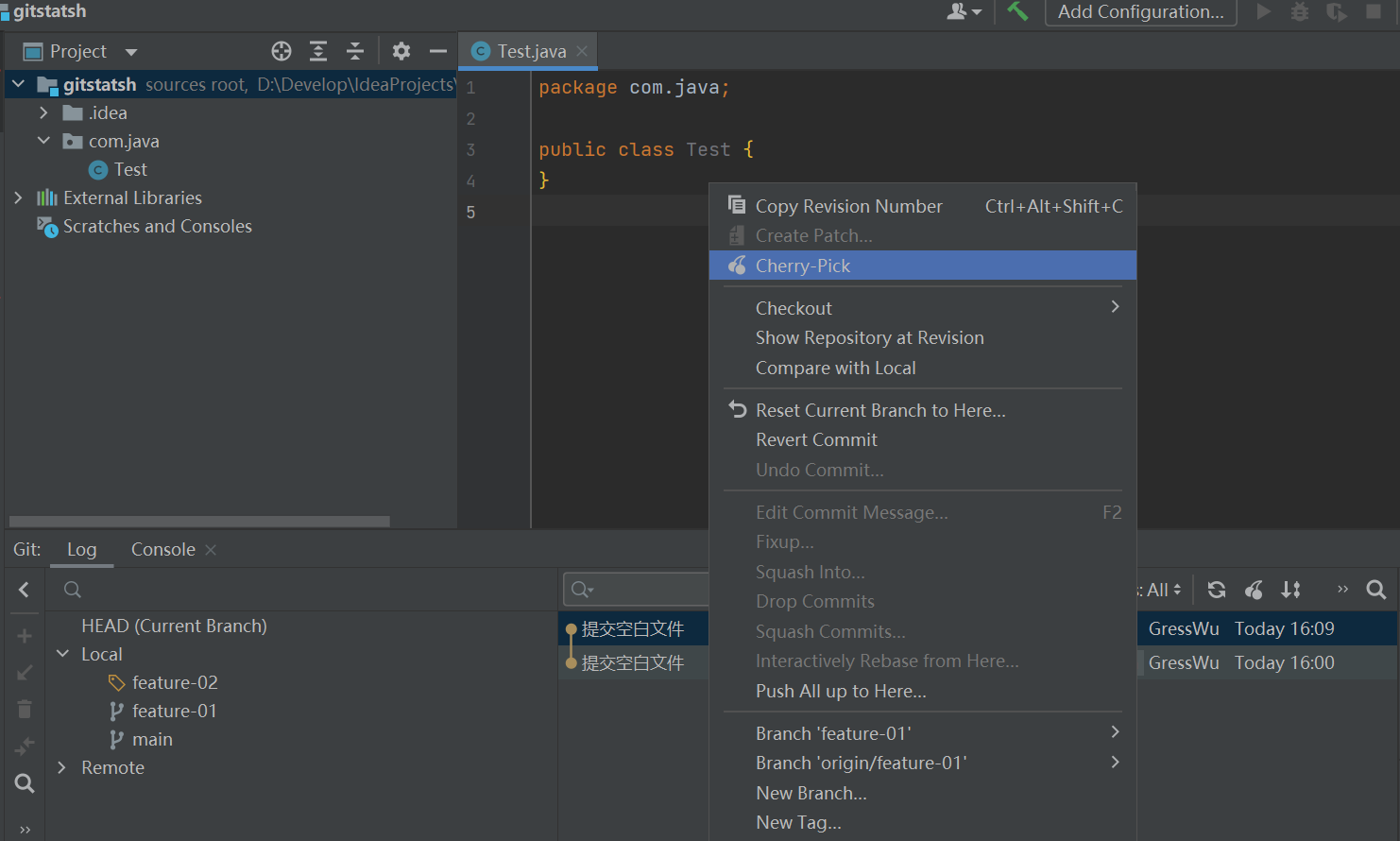Open Checkout submenu
Image resolution: width=1400 pixels, height=841 pixels.
pos(922,308)
